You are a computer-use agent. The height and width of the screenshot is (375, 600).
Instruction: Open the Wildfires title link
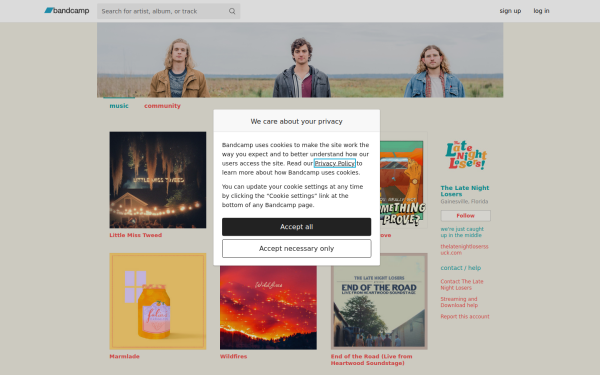pyautogui.click(x=233, y=356)
